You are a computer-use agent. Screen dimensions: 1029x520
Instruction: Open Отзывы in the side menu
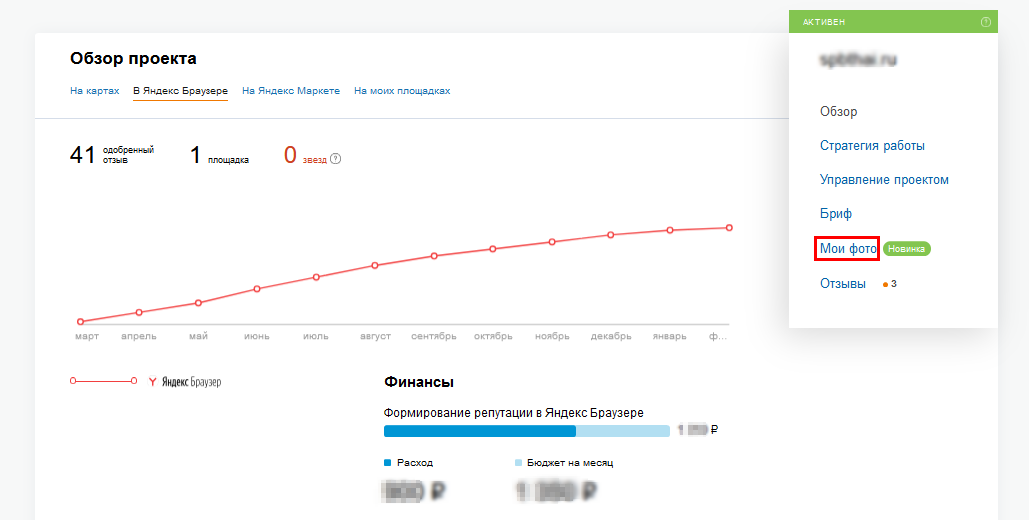[x=843, y=284]
